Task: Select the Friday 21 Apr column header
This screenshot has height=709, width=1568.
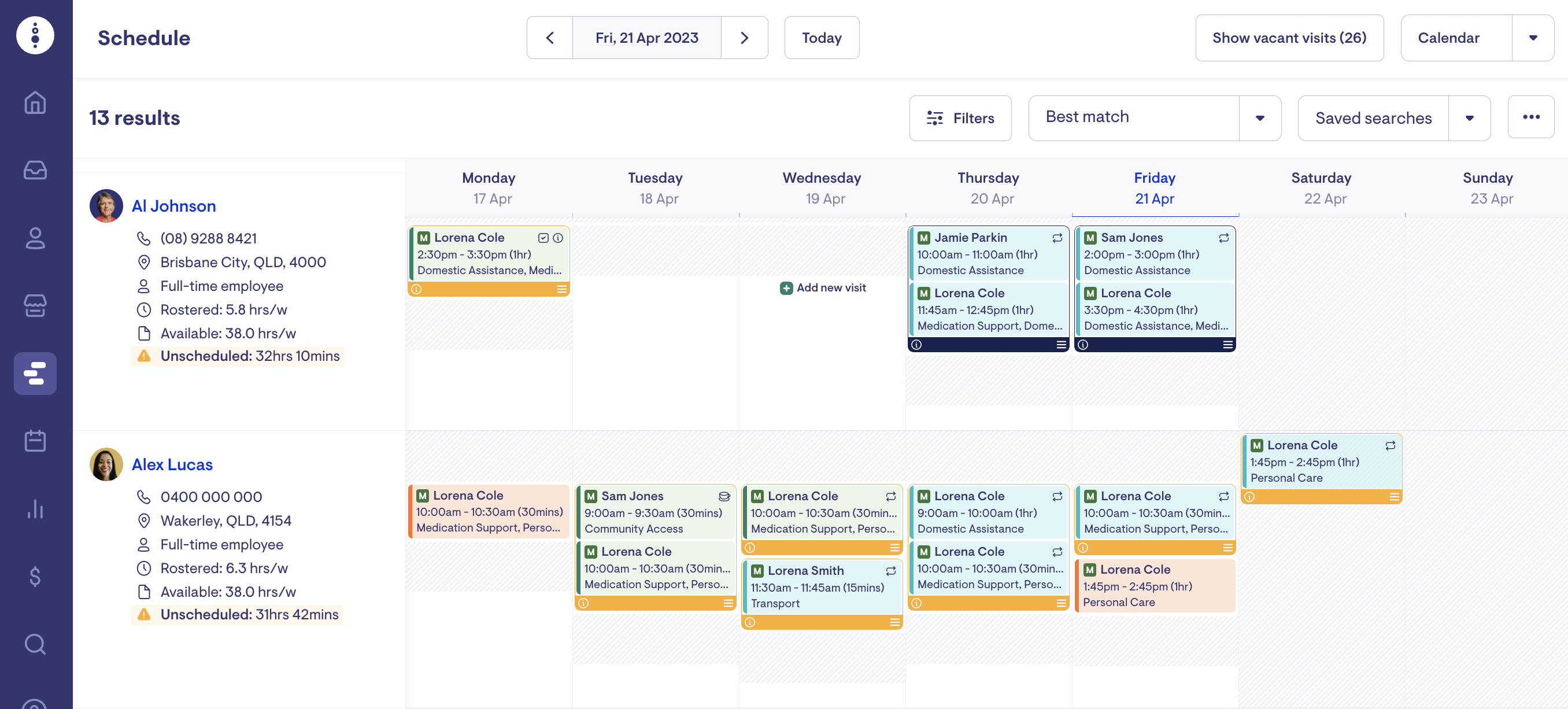Action: click(1155, 188)
